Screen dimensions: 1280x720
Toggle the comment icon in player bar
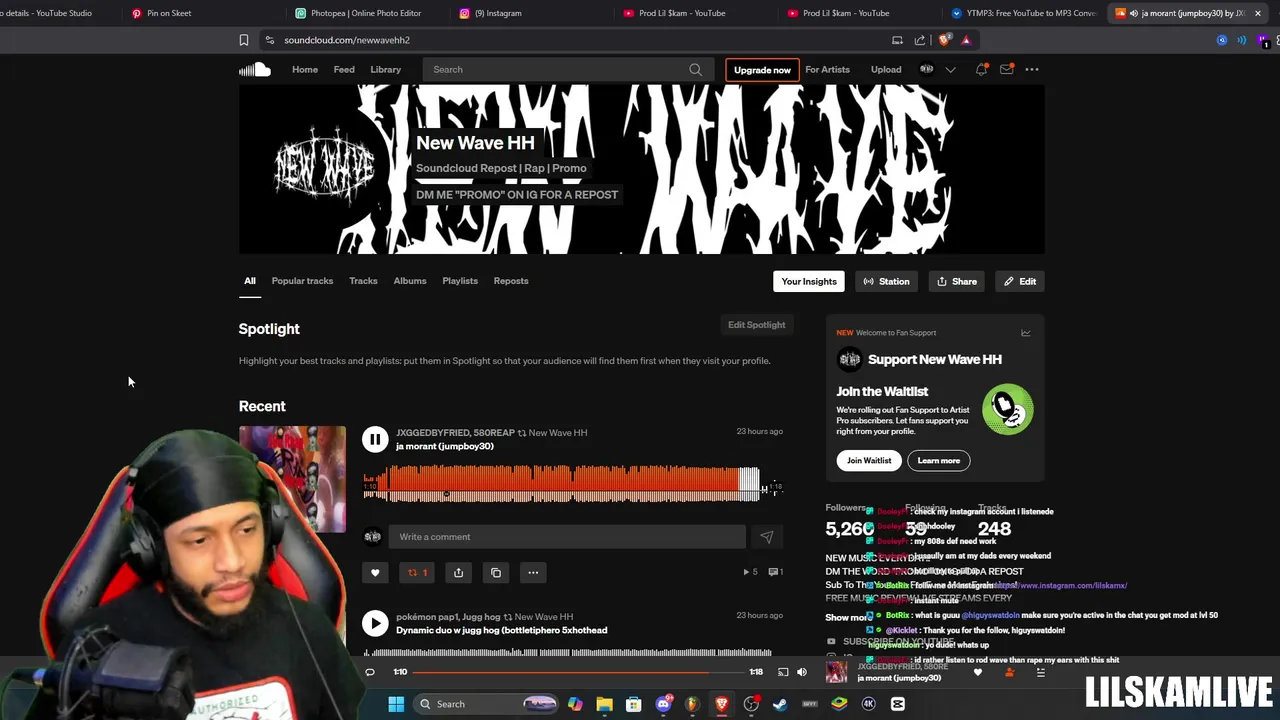(370, 672)
